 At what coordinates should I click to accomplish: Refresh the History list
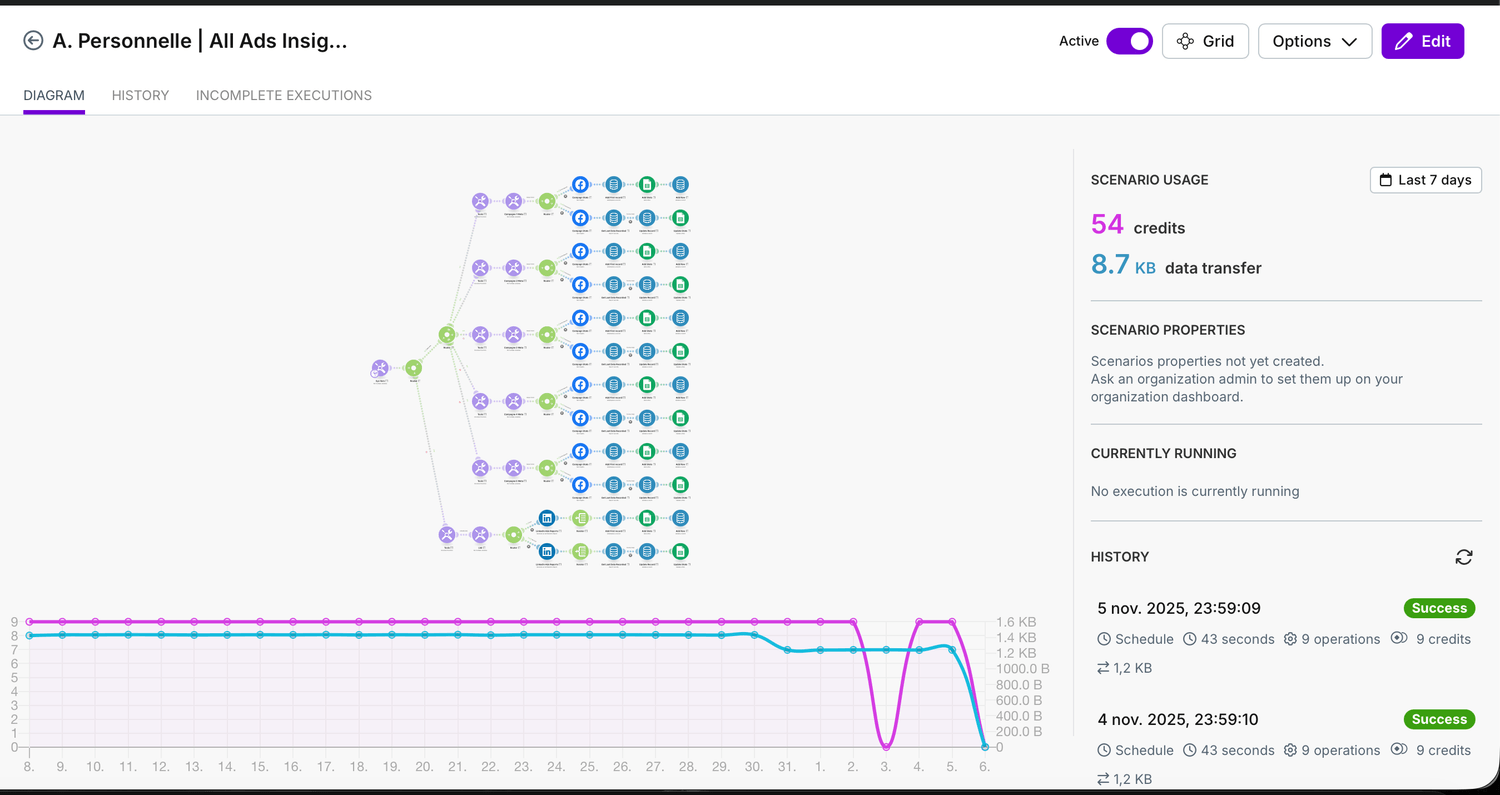click(x=1463, y=557)
